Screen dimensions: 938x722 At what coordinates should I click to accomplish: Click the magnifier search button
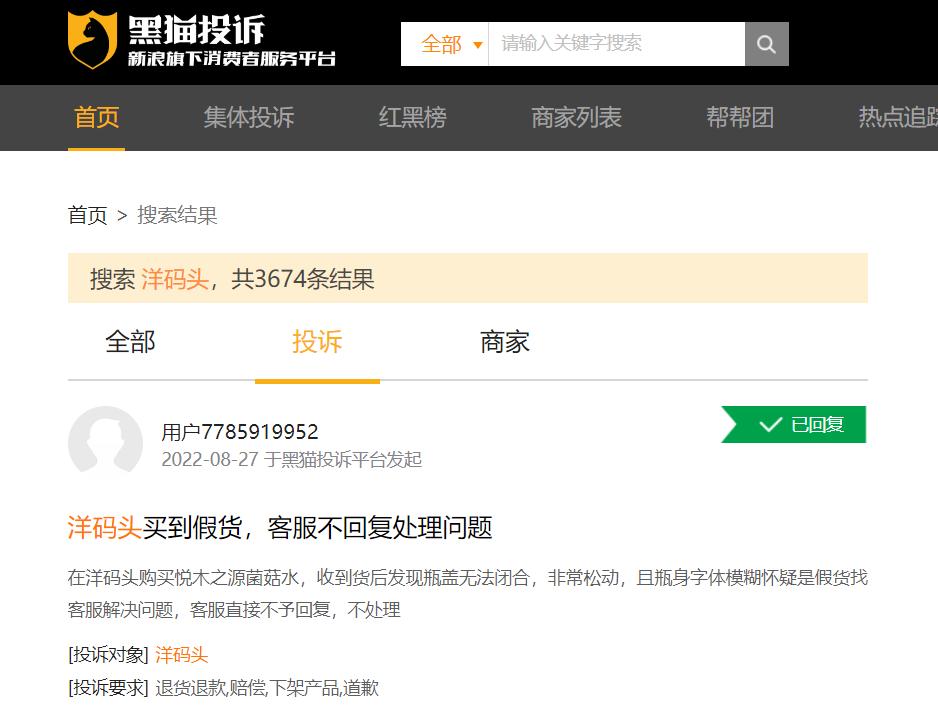[x=766, y=44]
